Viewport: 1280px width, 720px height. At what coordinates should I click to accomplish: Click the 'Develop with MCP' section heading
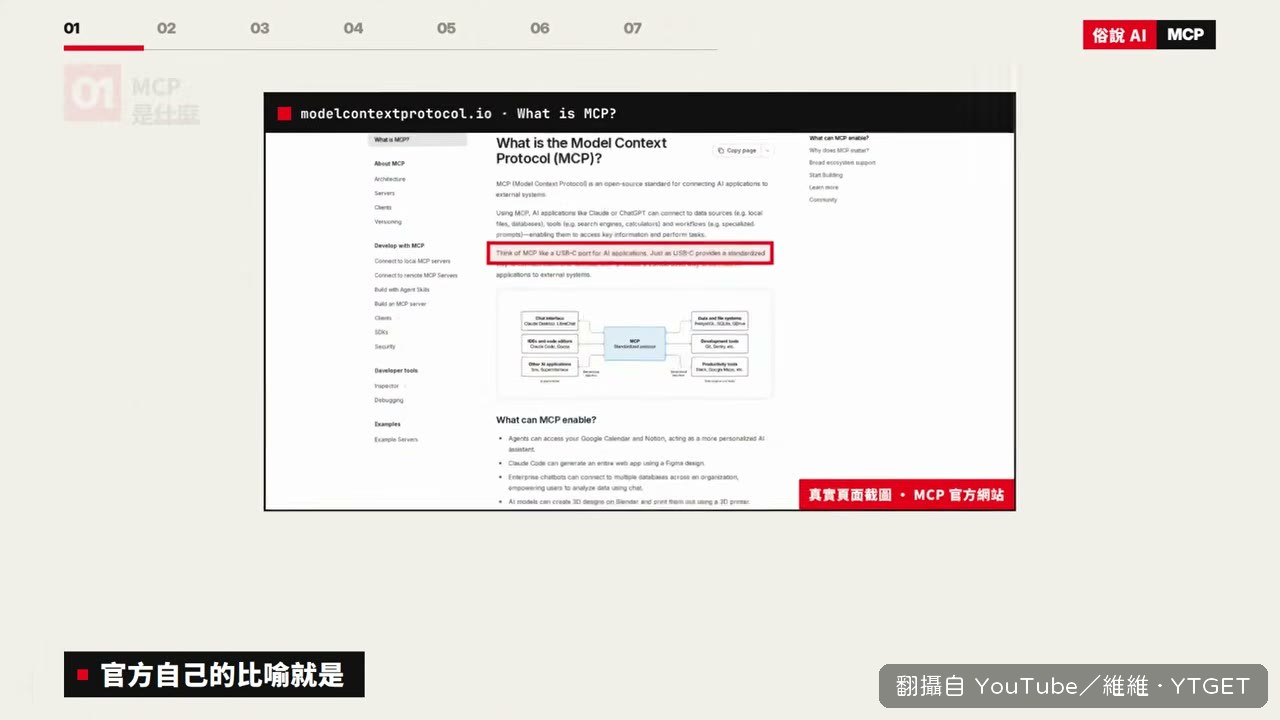click(x=400, y=245)
